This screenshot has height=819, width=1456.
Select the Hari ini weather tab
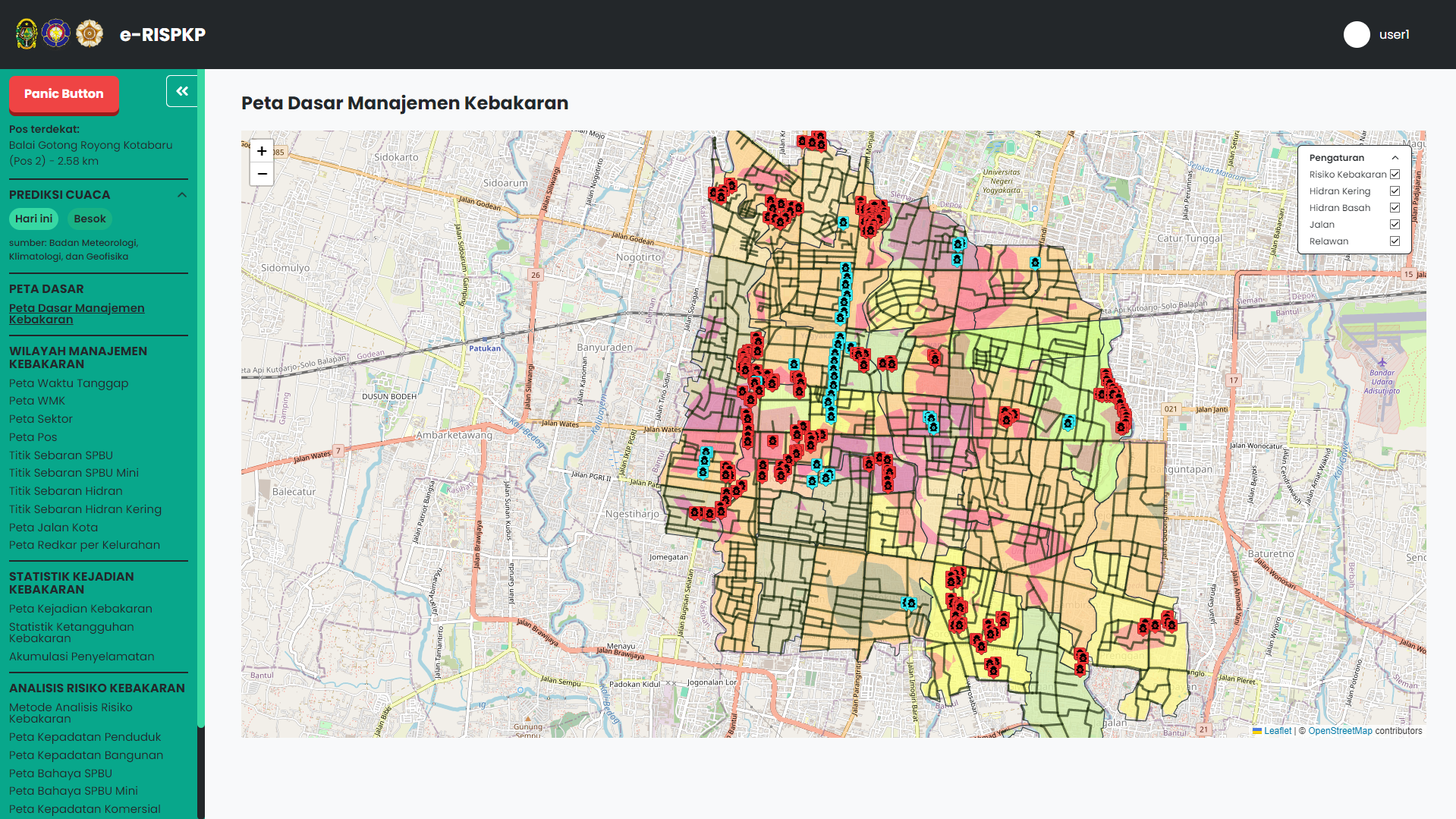(x=34, y=219)
